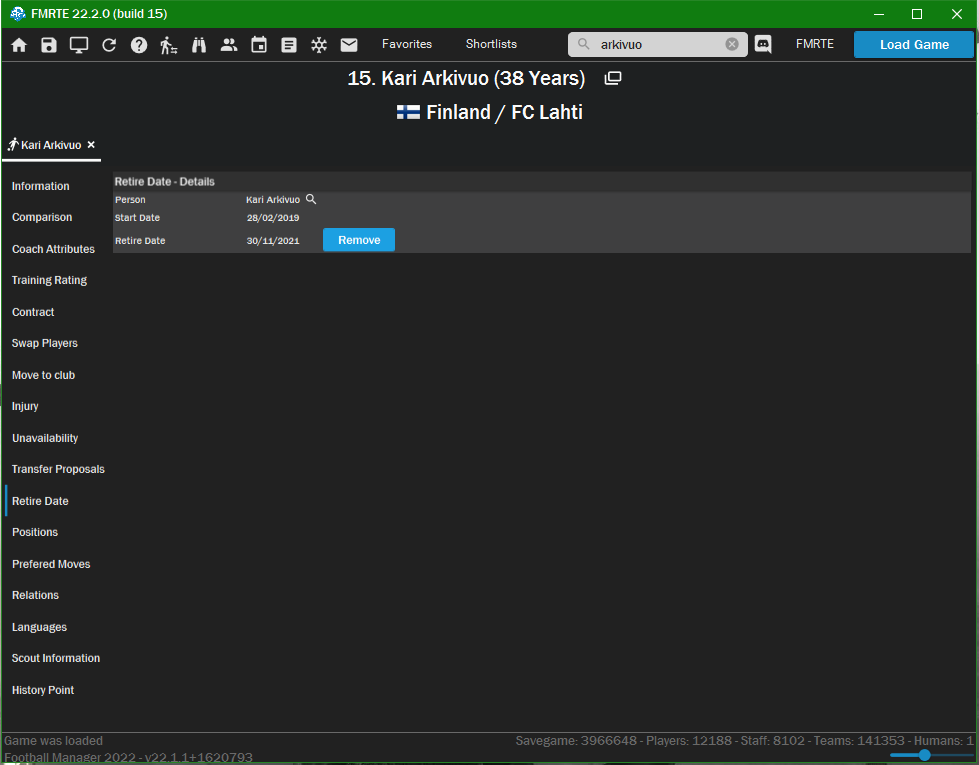This screenshot has height=765, width=979.
Task: Click the magnifier next to Kari Arkivuo person
Action: pyautogui.click(x=311, y=199)
